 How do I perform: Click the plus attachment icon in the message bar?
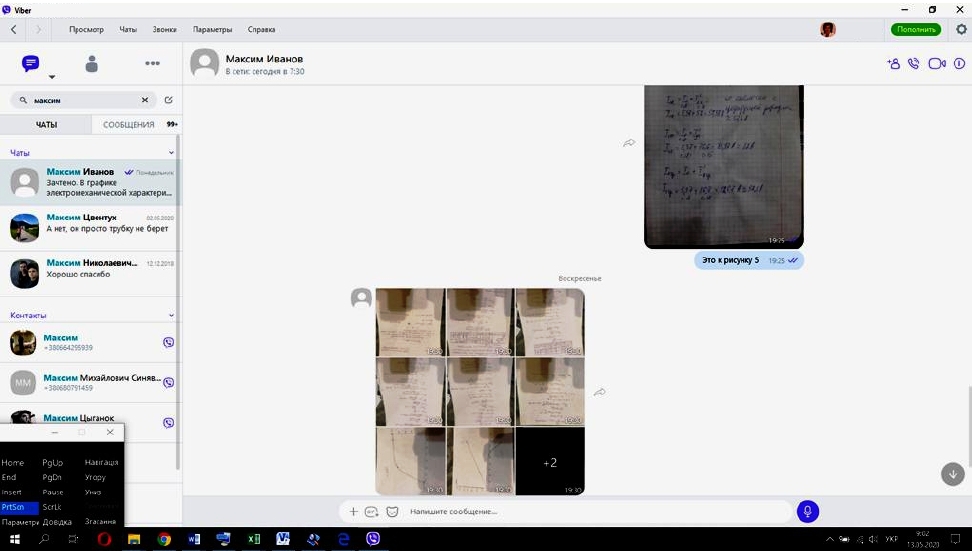coord(353,511)
